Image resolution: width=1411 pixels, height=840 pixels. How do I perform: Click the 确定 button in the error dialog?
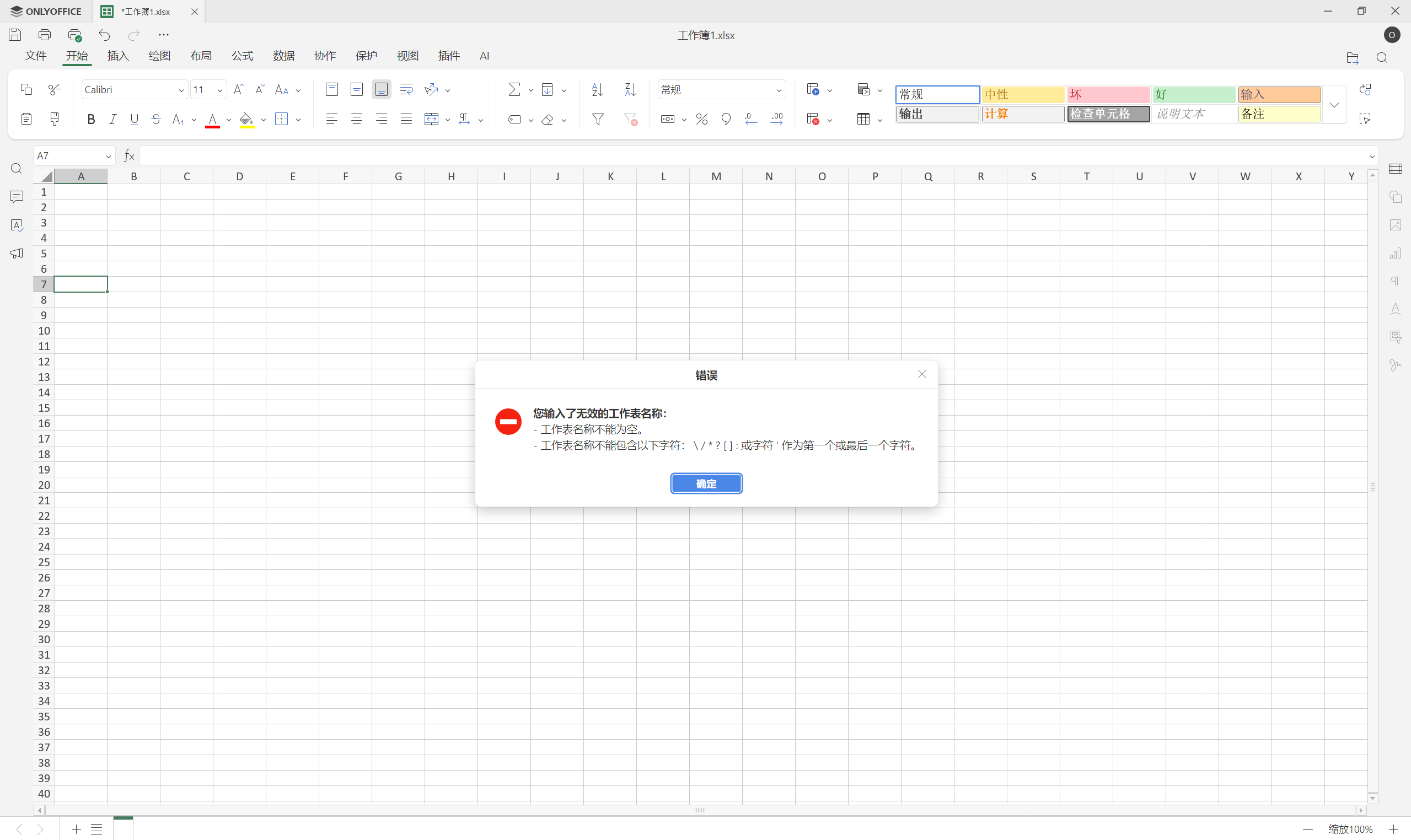point(706,483)
